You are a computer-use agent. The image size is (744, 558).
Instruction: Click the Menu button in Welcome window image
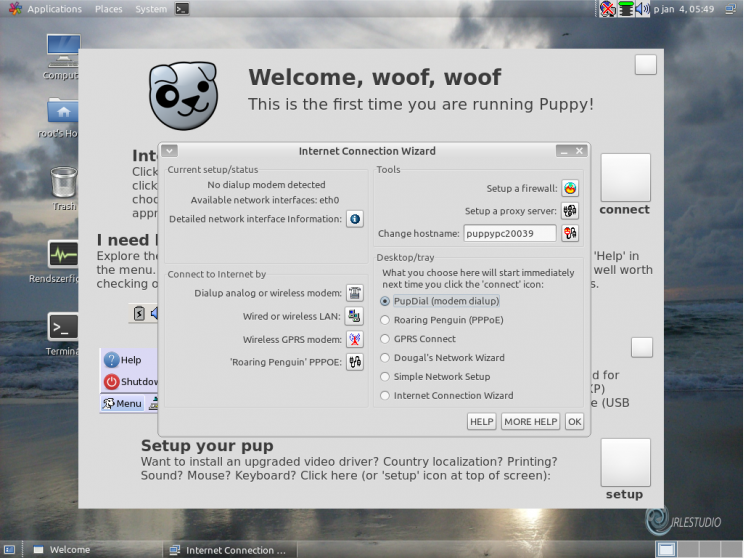click(122, 403)
